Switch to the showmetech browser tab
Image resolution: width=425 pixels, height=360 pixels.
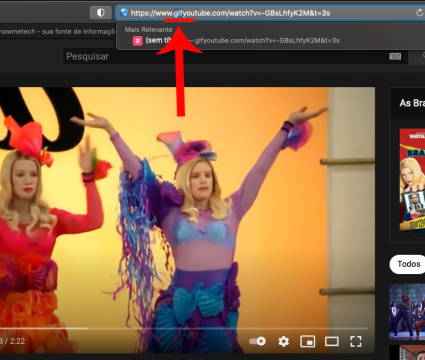[57, 31]
